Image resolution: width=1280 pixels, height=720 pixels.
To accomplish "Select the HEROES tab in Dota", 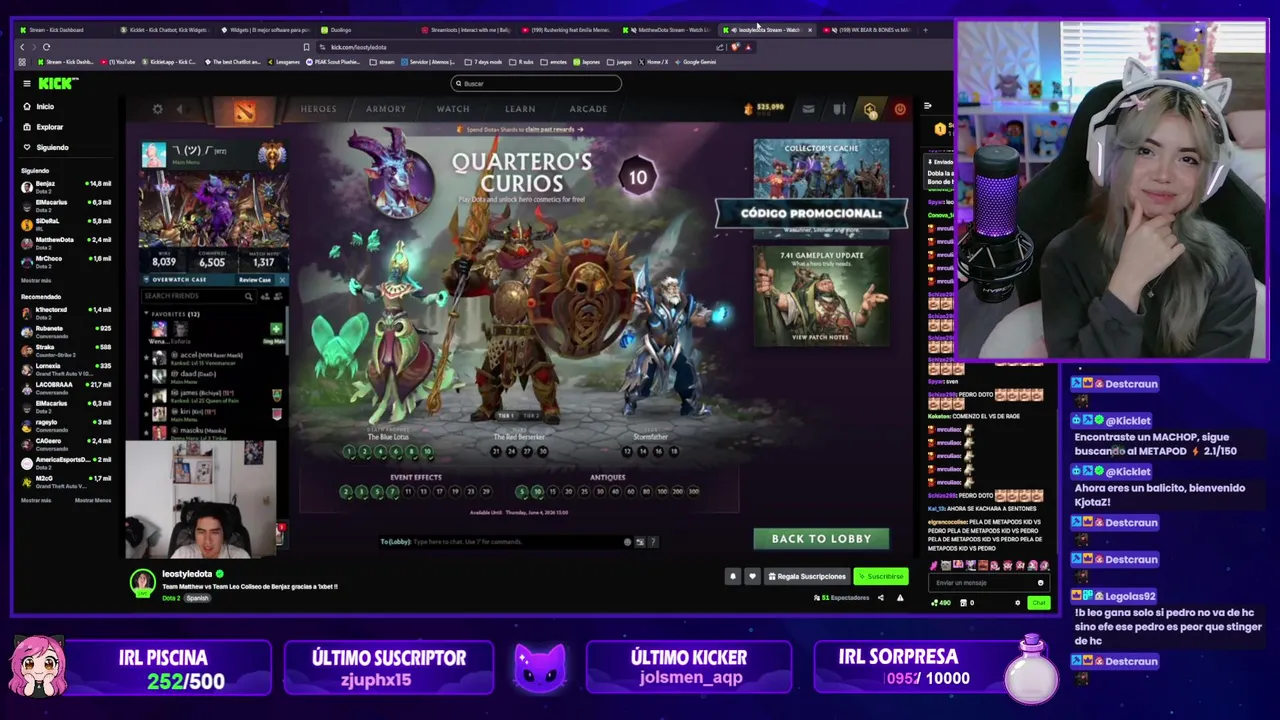I will (319, 109).
